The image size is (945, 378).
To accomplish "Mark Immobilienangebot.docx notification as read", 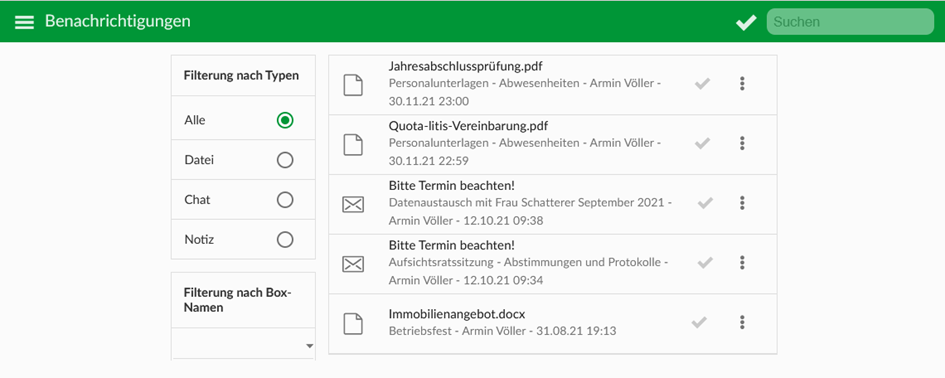I will [x=699, y=323].
